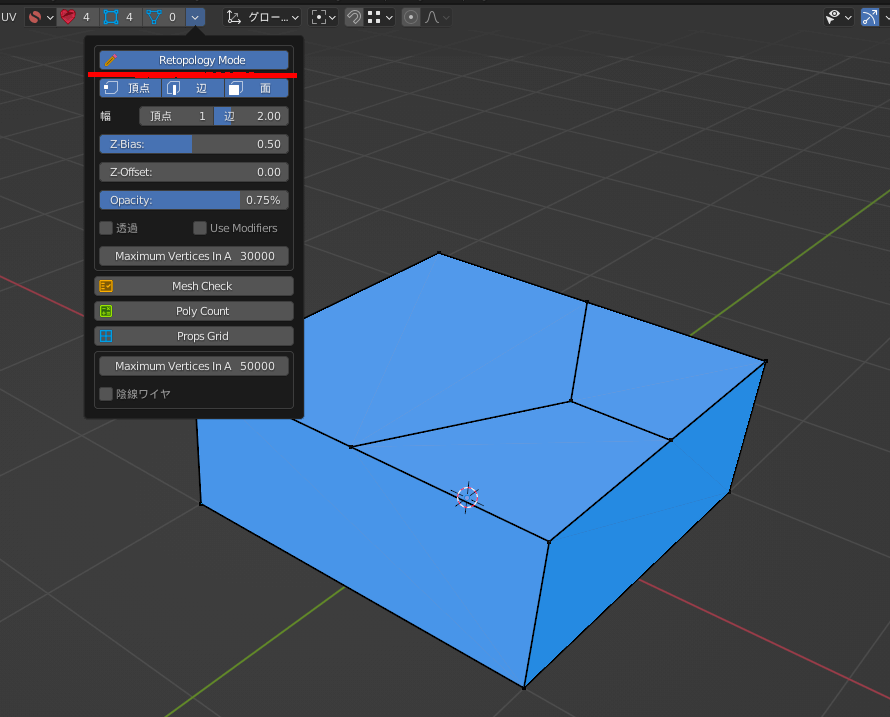Click the blue triangle counter showing 0

pyautogui.click(x=164, y=17)
